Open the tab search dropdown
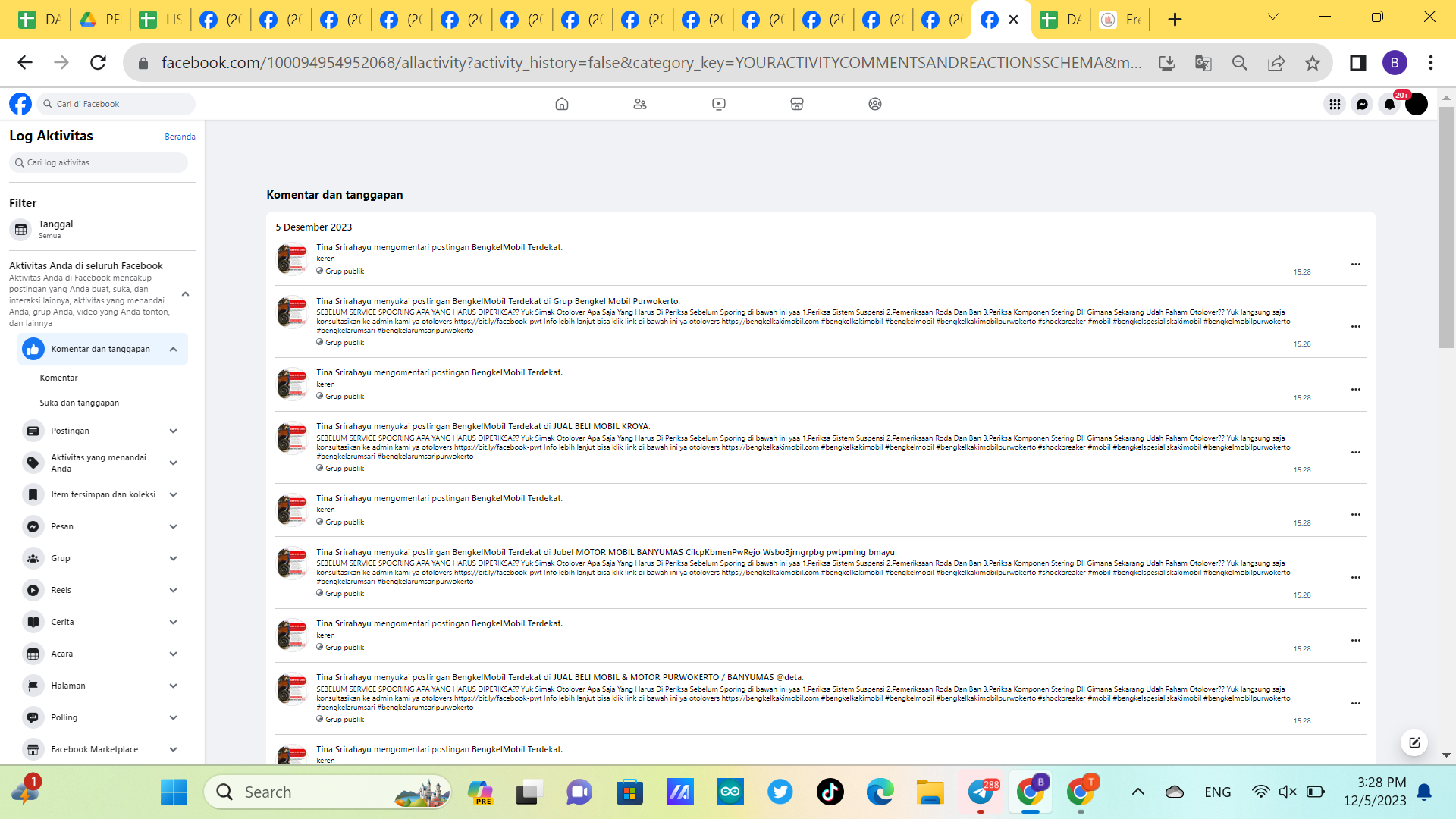The image size is (1456, 819). (1273, 17)
